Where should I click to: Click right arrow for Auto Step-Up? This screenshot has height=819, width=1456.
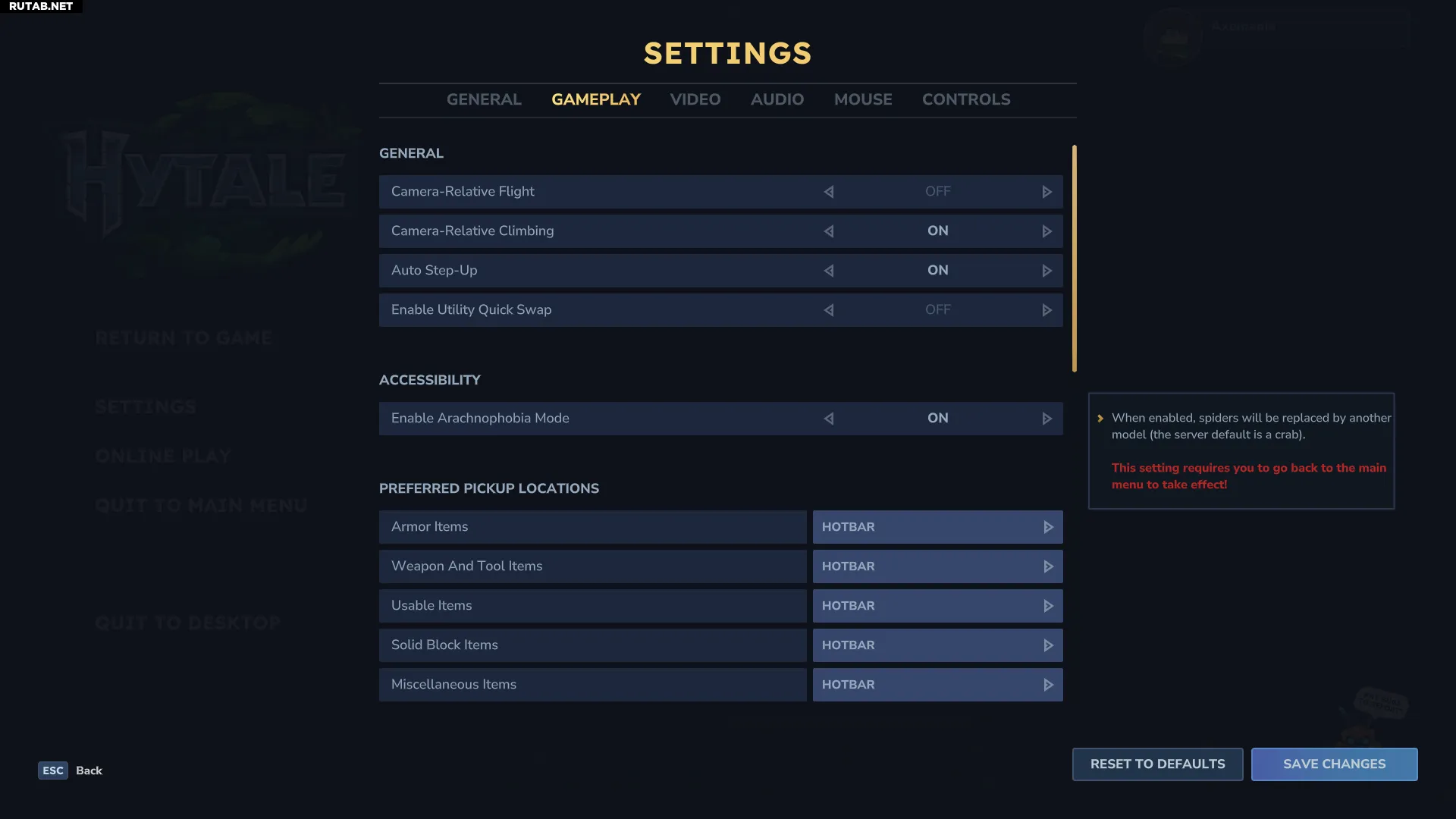1046,271
